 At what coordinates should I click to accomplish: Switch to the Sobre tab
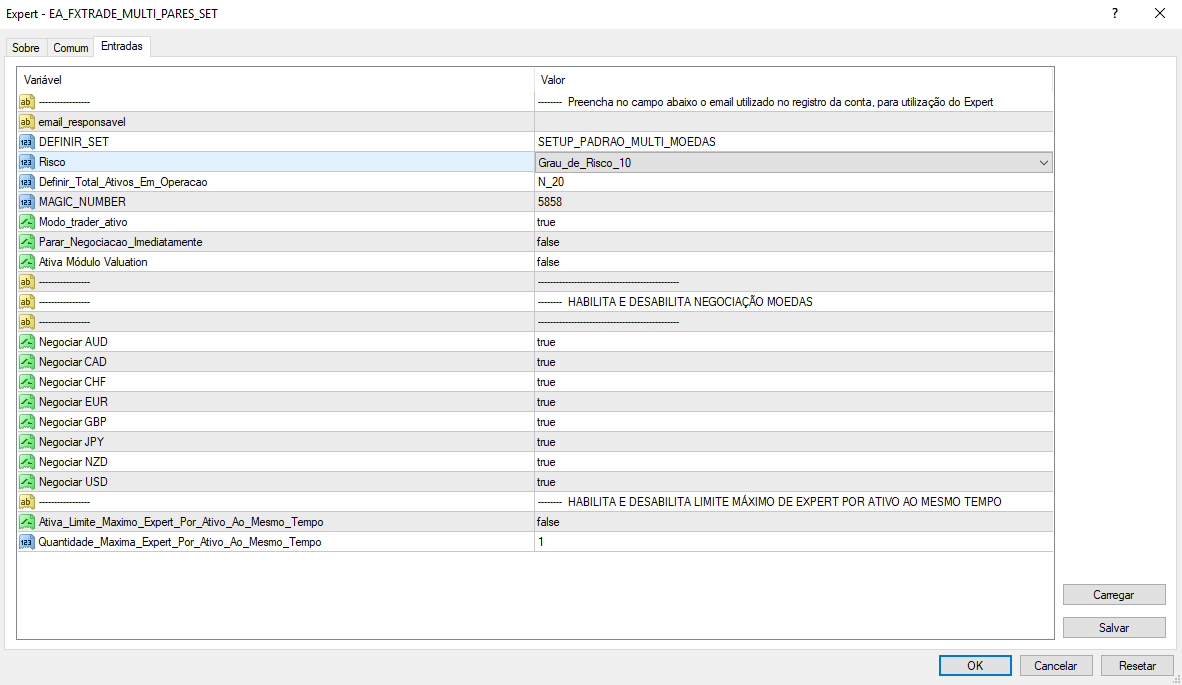26,48
